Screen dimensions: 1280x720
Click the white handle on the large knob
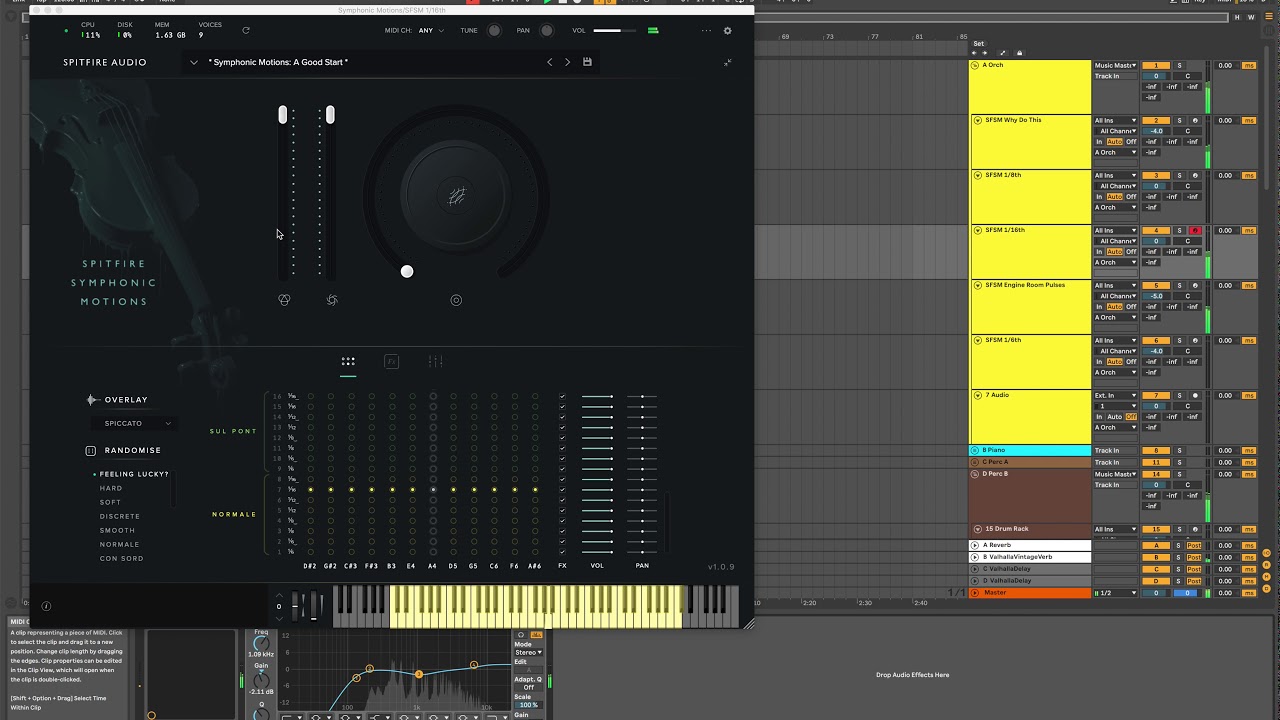pos(407,271)
